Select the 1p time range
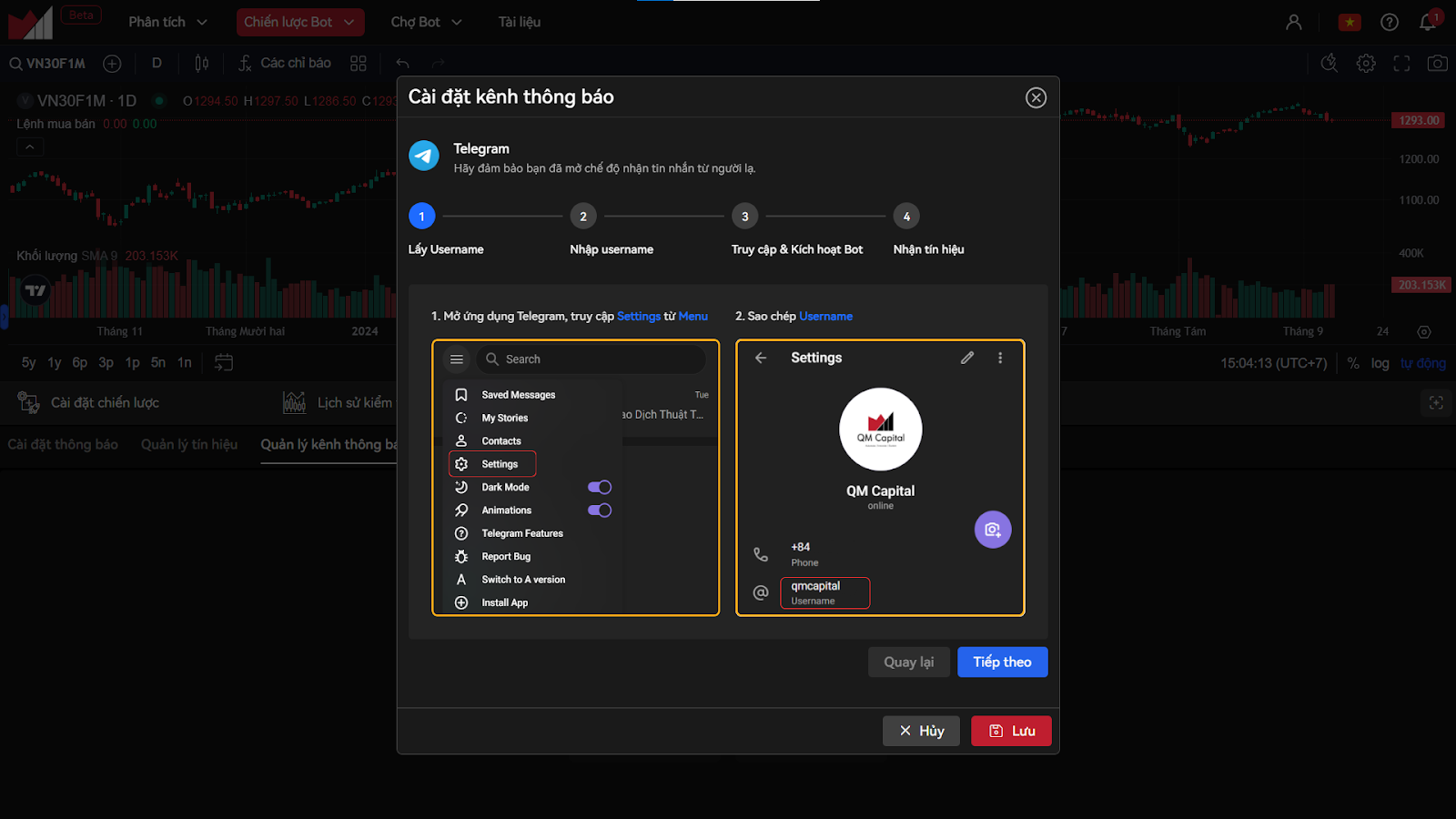The height and width of the screenshot is (819, 1456). (x=133, y=362)
